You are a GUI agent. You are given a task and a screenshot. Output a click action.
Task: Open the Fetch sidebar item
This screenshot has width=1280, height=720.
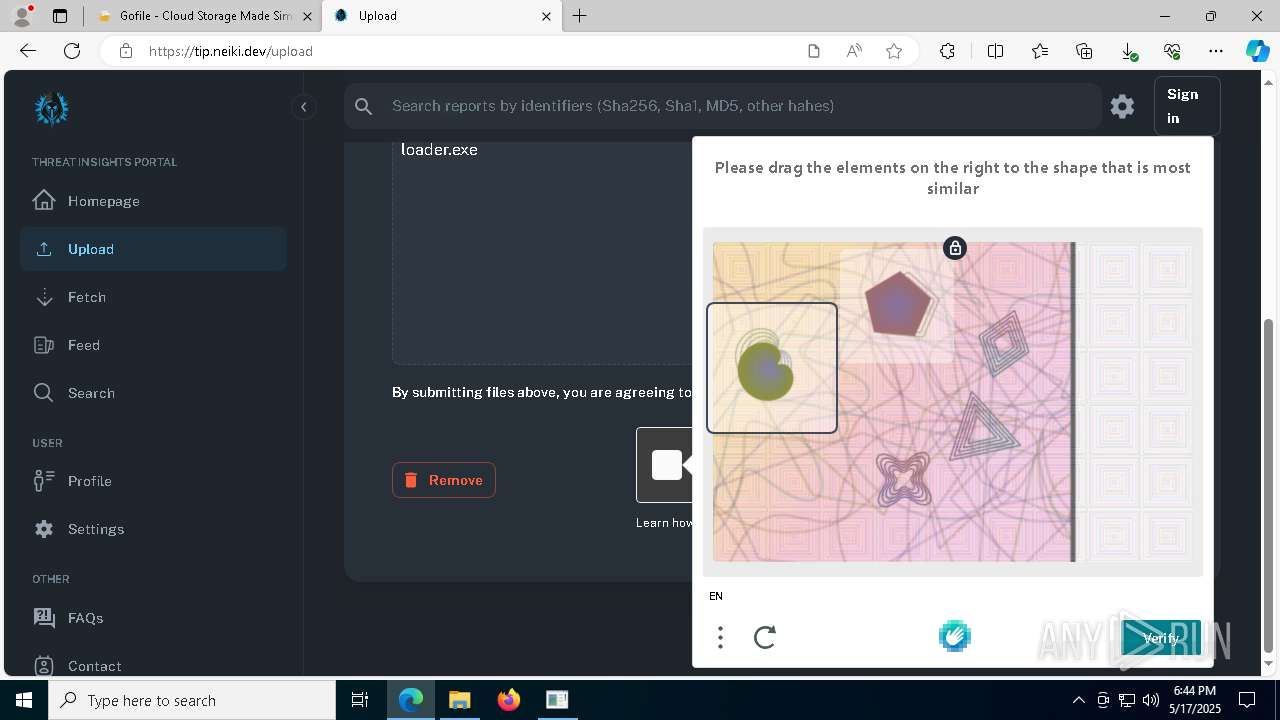click(153, 297)
